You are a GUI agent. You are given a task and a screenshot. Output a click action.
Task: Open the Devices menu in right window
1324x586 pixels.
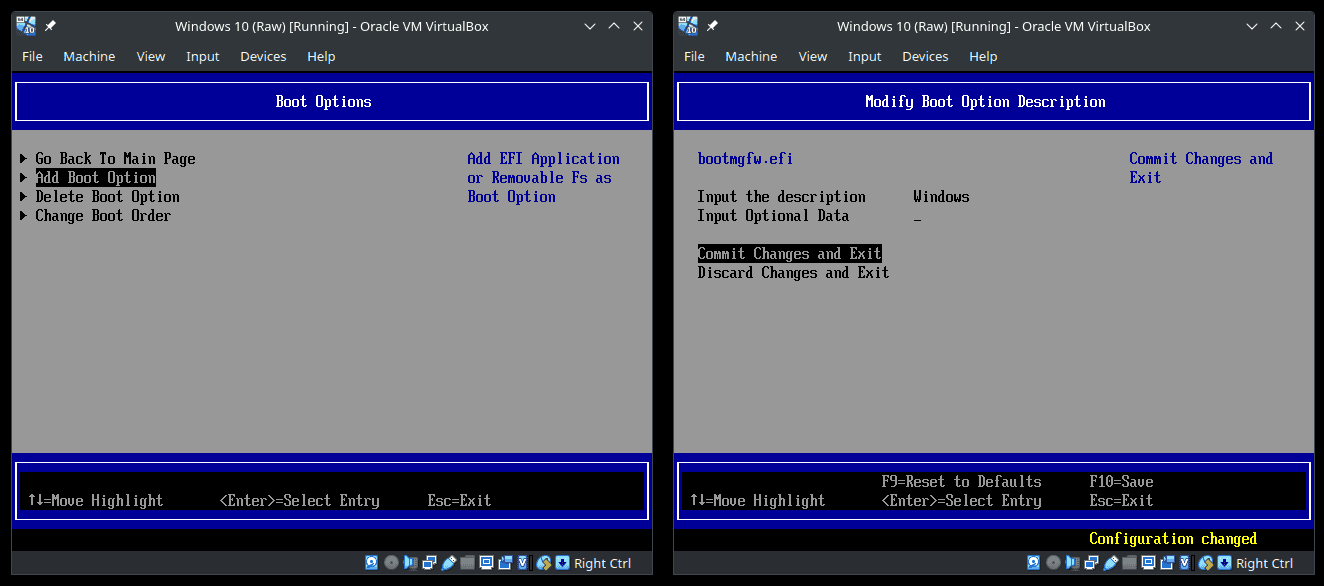(x=925, y=57)
